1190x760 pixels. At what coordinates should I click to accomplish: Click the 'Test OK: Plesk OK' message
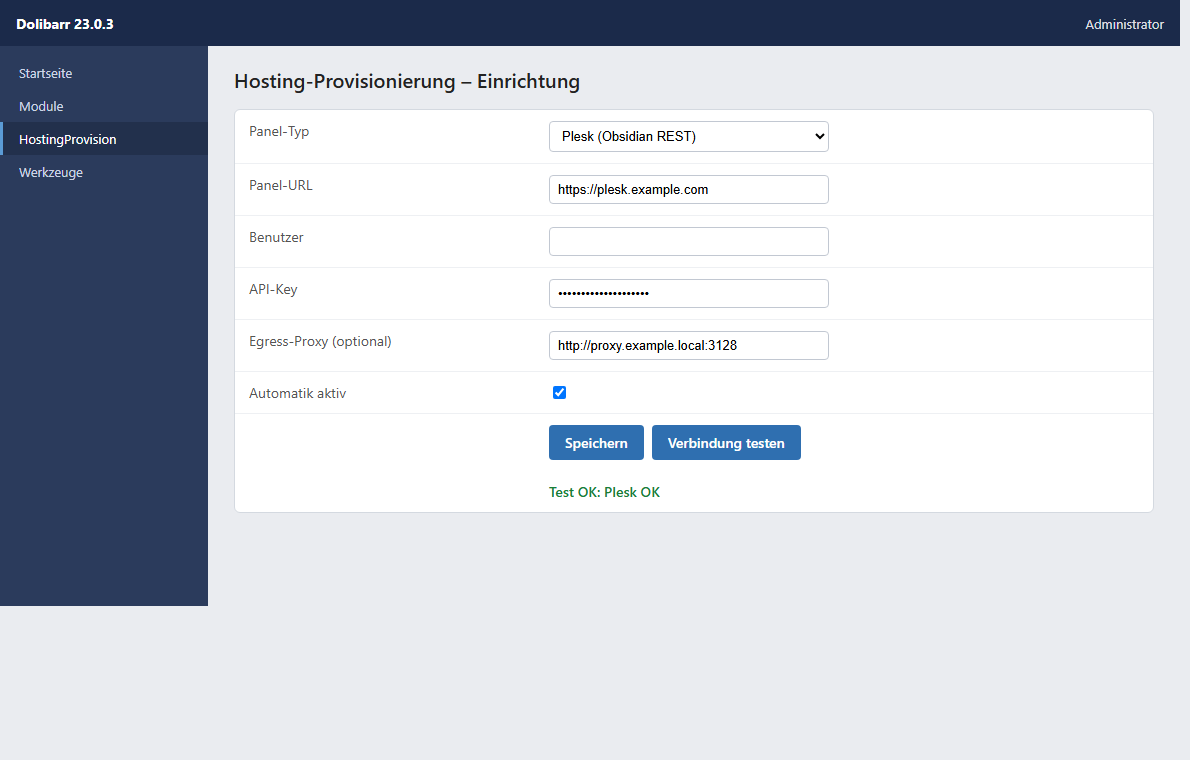[604, 492]
